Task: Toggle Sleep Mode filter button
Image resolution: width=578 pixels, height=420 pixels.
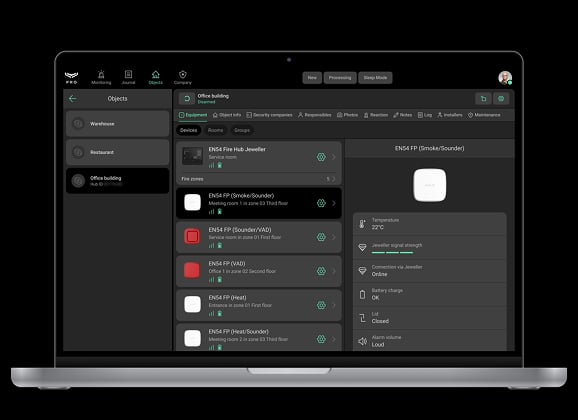Action: click(x=375, y=78)
